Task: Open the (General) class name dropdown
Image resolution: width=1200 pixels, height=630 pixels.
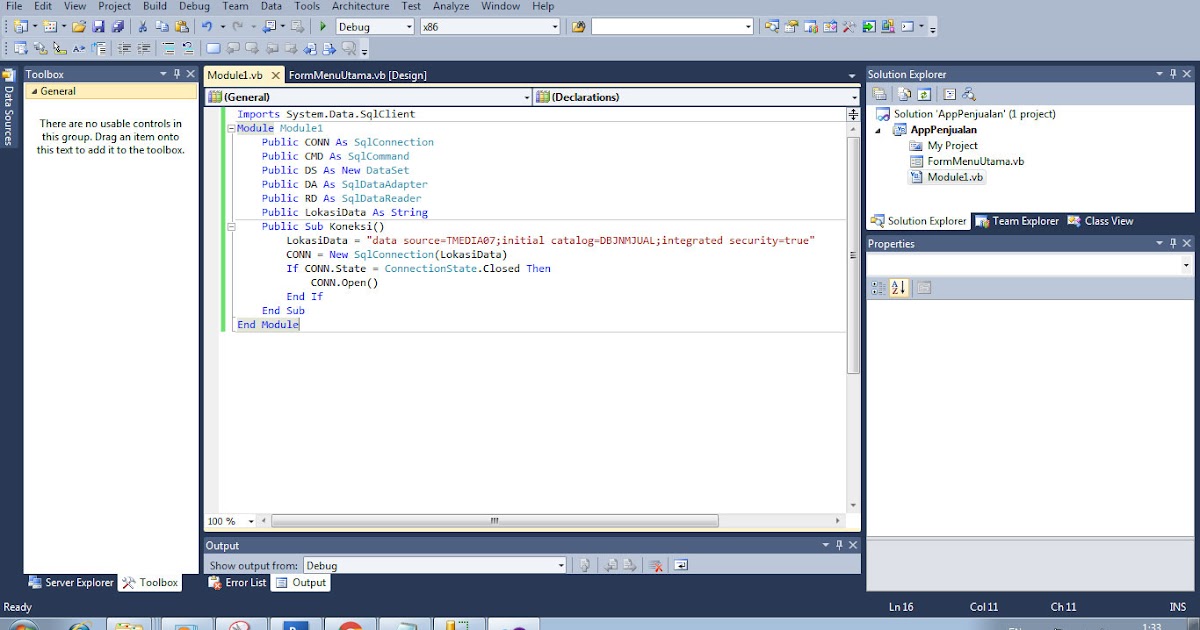Action: coord(527,97)
